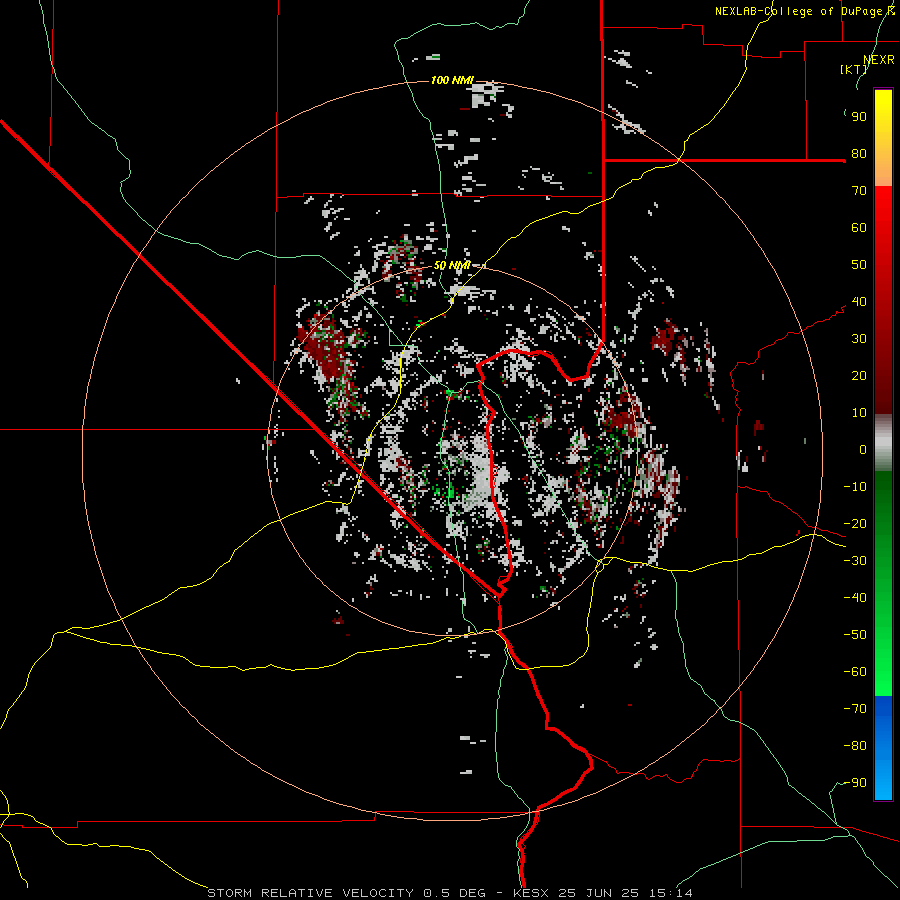The image size is (900, 900).
Task: Click the 80 value on the velocity scale
Action: tap(859, 153)
